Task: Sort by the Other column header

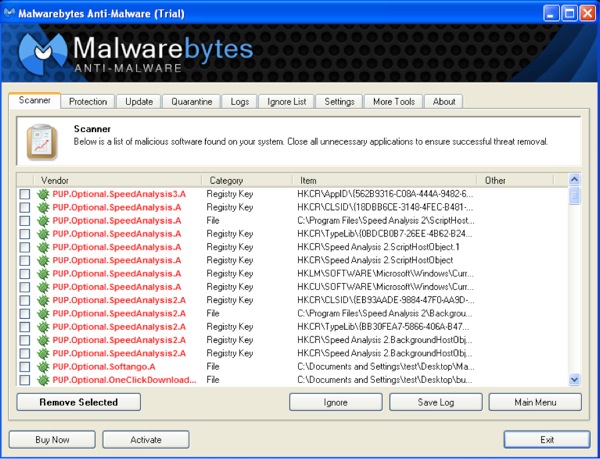Action: 515,180
